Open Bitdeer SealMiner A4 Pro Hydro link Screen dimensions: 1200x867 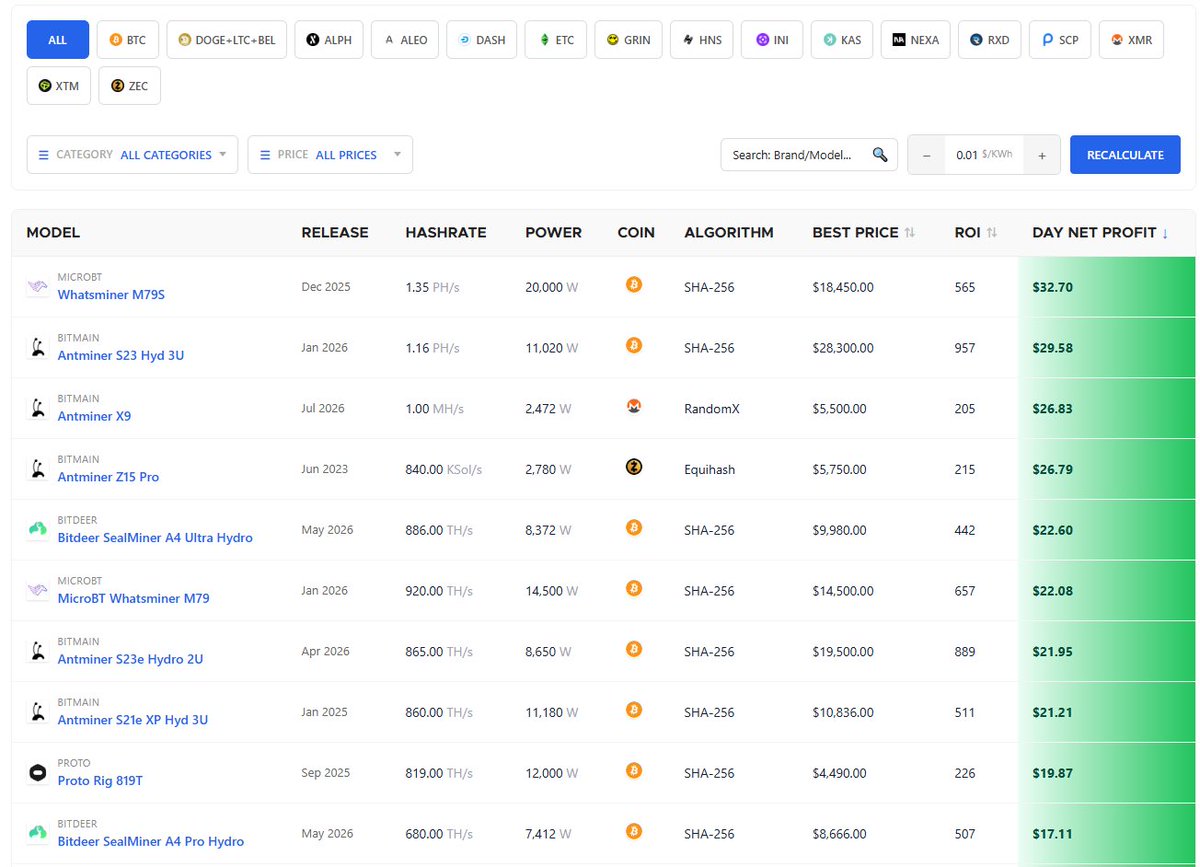click(x=151, y=842)
